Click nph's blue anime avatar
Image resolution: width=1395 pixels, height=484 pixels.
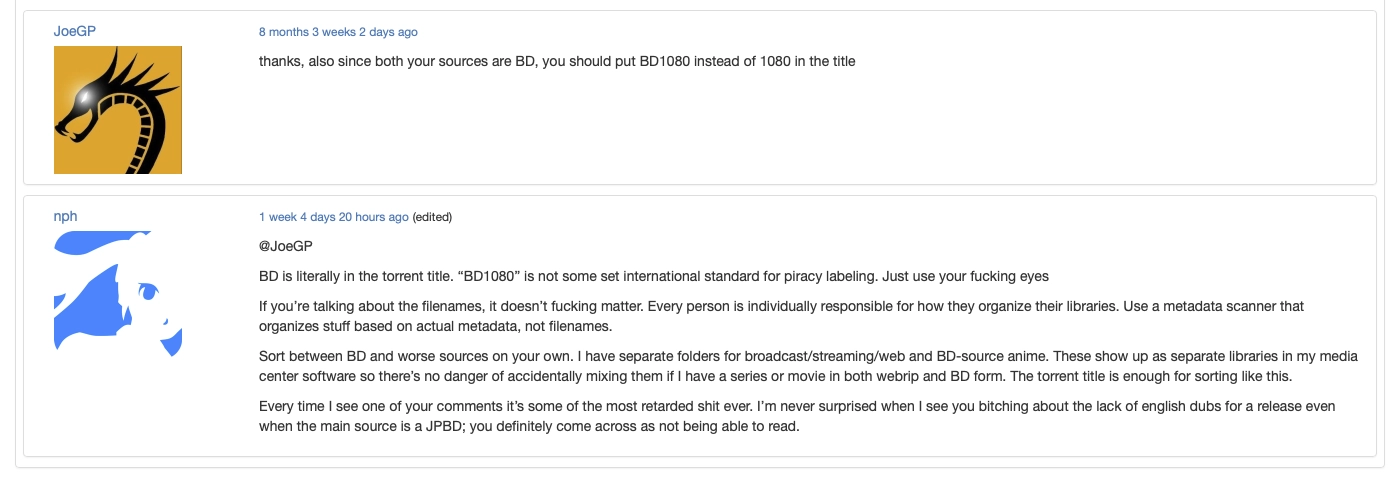[x=118, y=294]
